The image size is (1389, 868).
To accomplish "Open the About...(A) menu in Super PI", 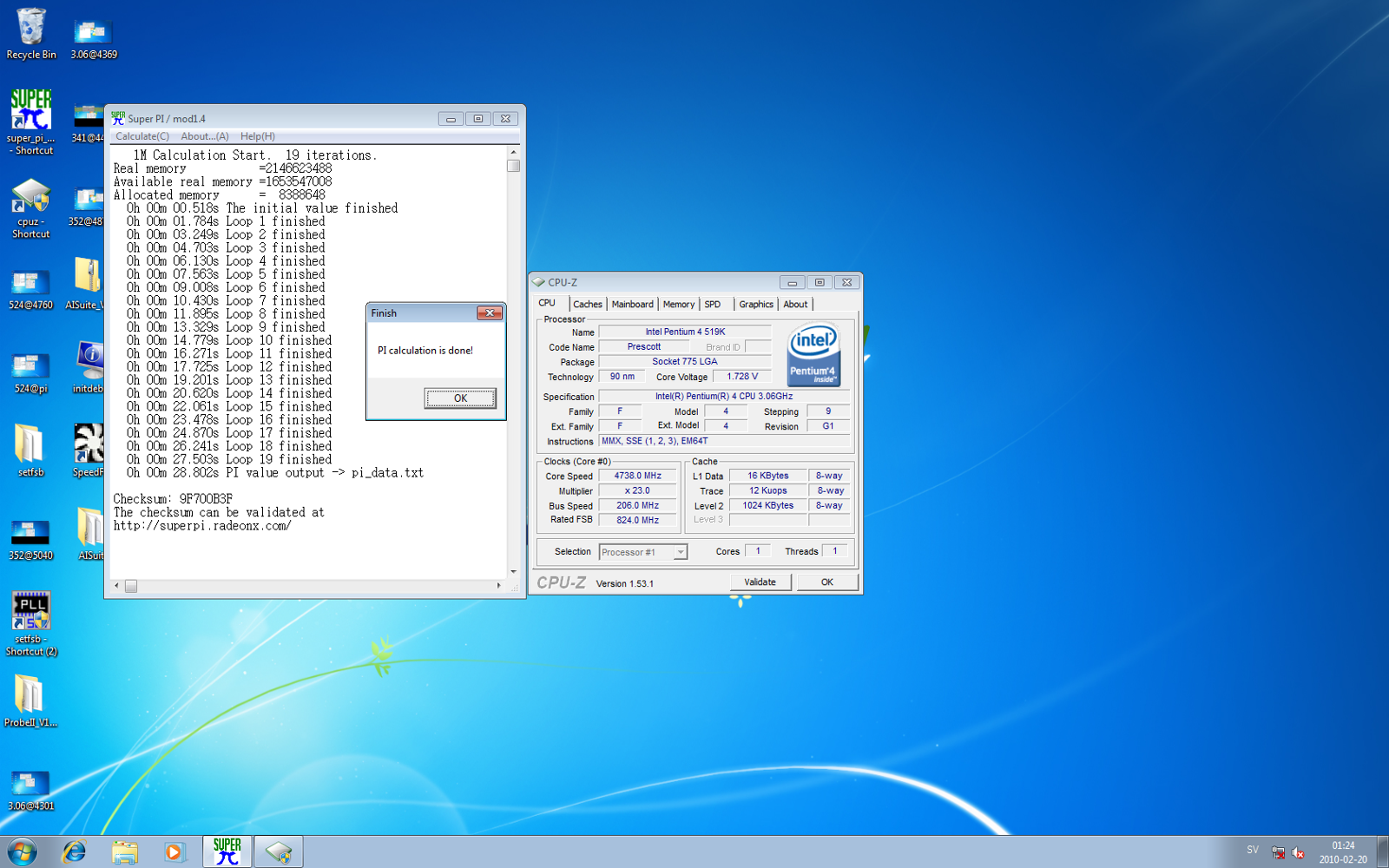I will (205, 136).
